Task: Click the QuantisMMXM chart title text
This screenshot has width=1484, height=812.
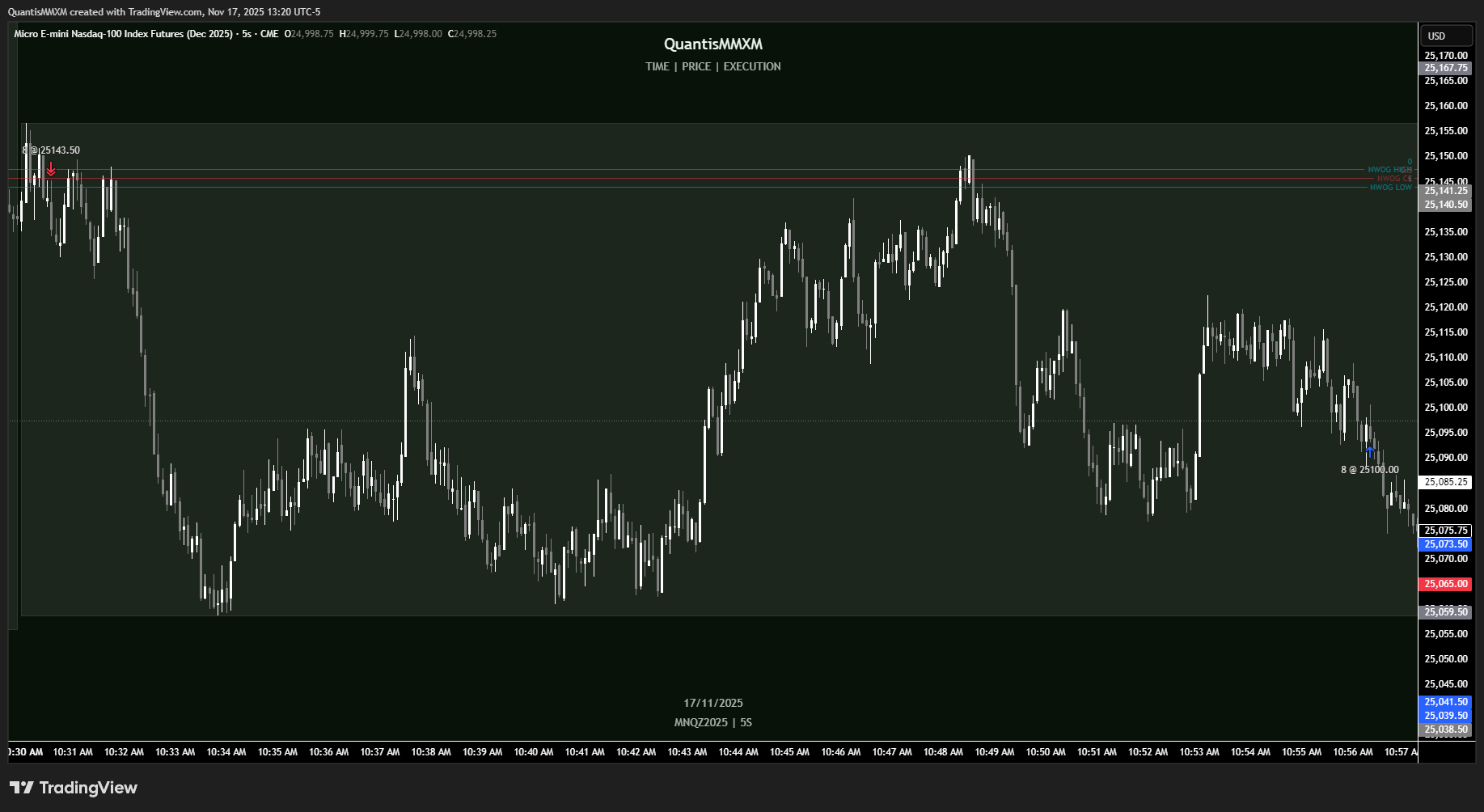Action: 712,44
